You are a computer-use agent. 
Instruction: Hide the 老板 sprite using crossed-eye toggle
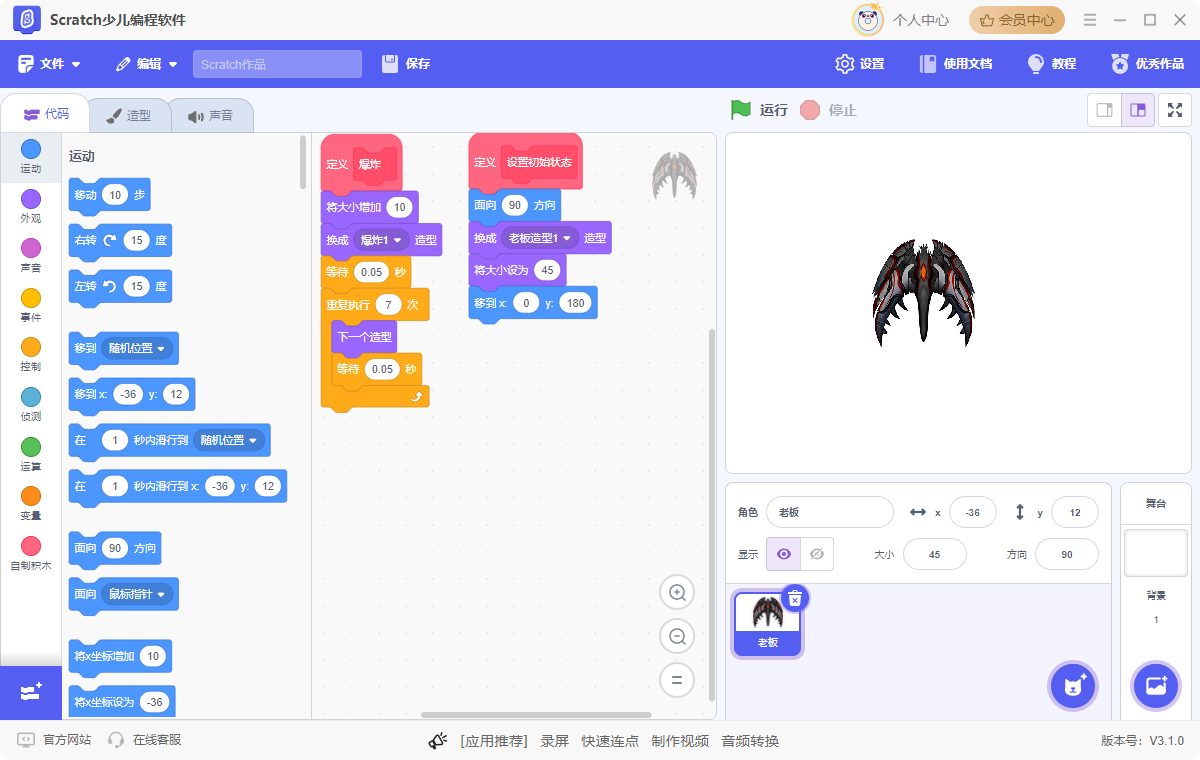tap(816, 553)
